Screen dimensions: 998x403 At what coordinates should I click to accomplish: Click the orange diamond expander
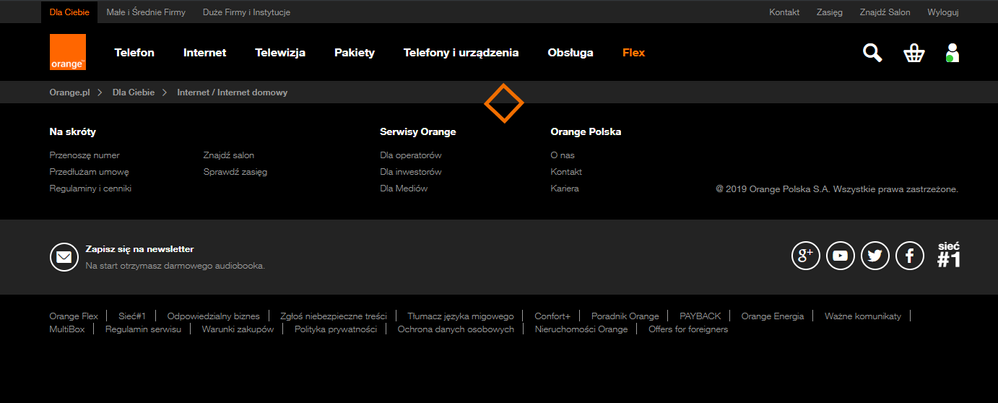coord(504,103)
